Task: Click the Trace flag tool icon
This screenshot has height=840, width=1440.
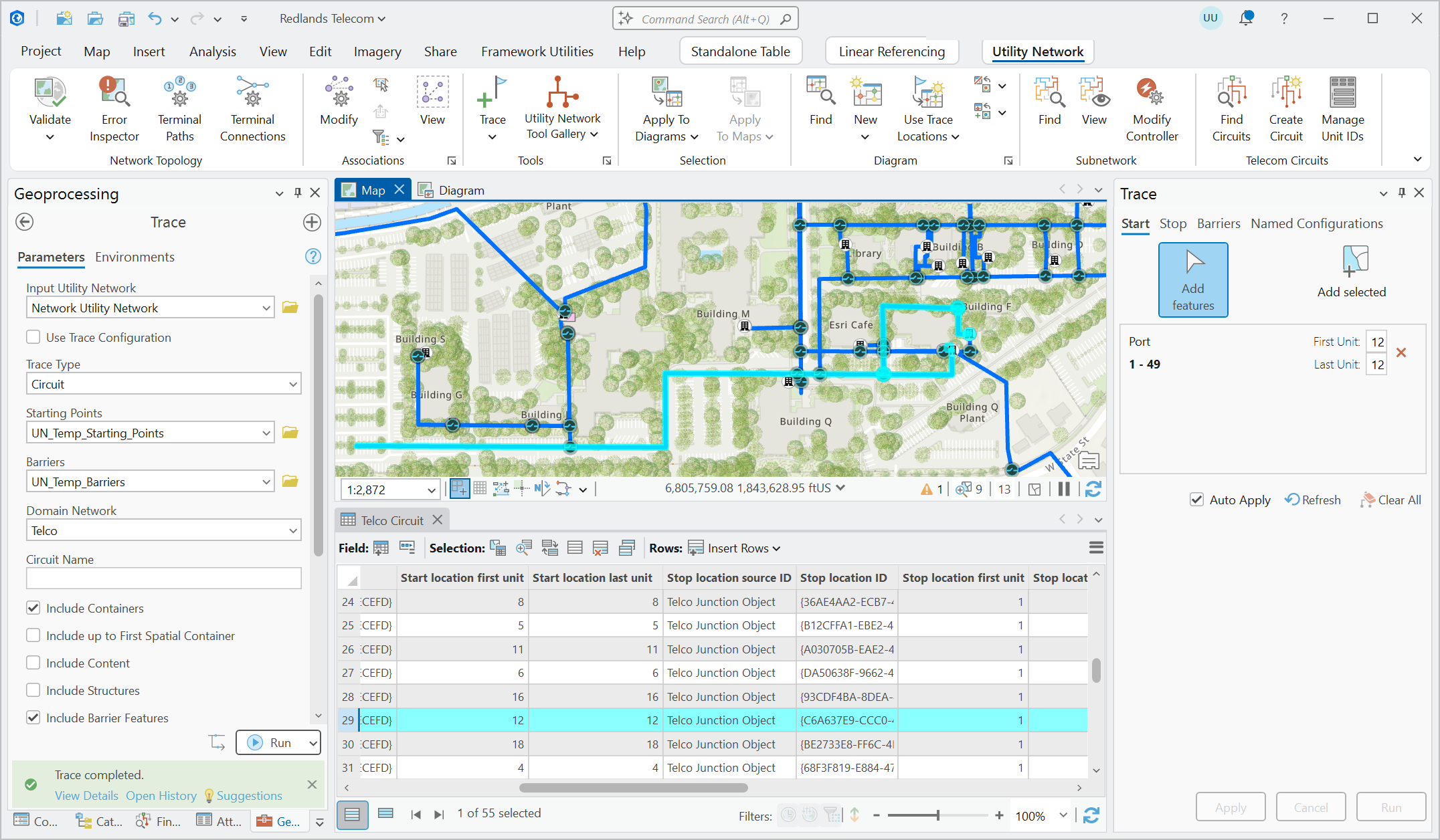Action: point(492,92)
